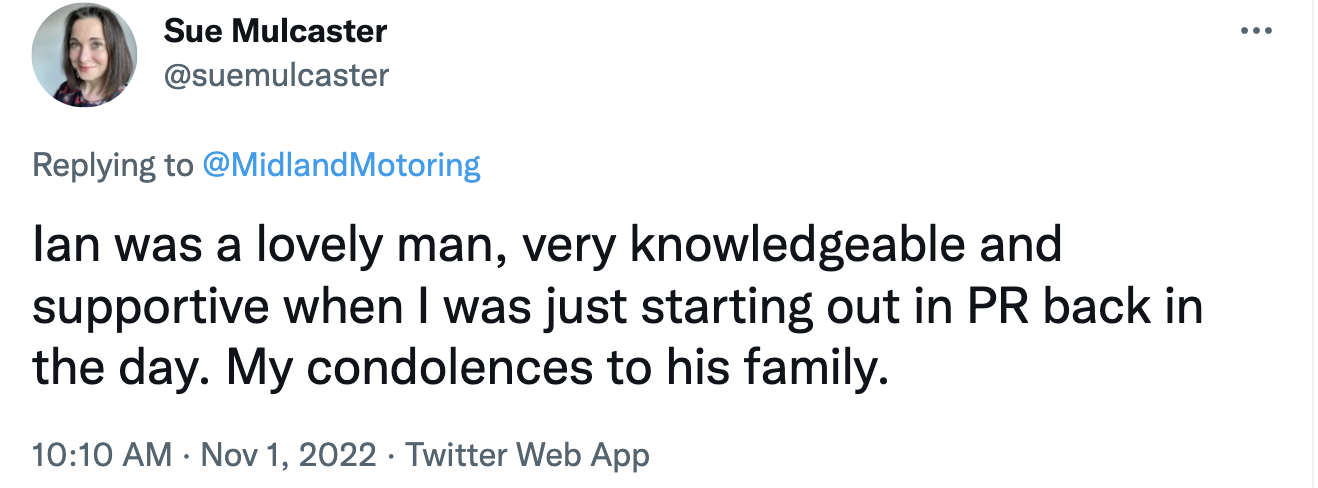Open the @MidlandMotoring mention link
This screenshot has width=1318, height=488.
coord(341,164)
